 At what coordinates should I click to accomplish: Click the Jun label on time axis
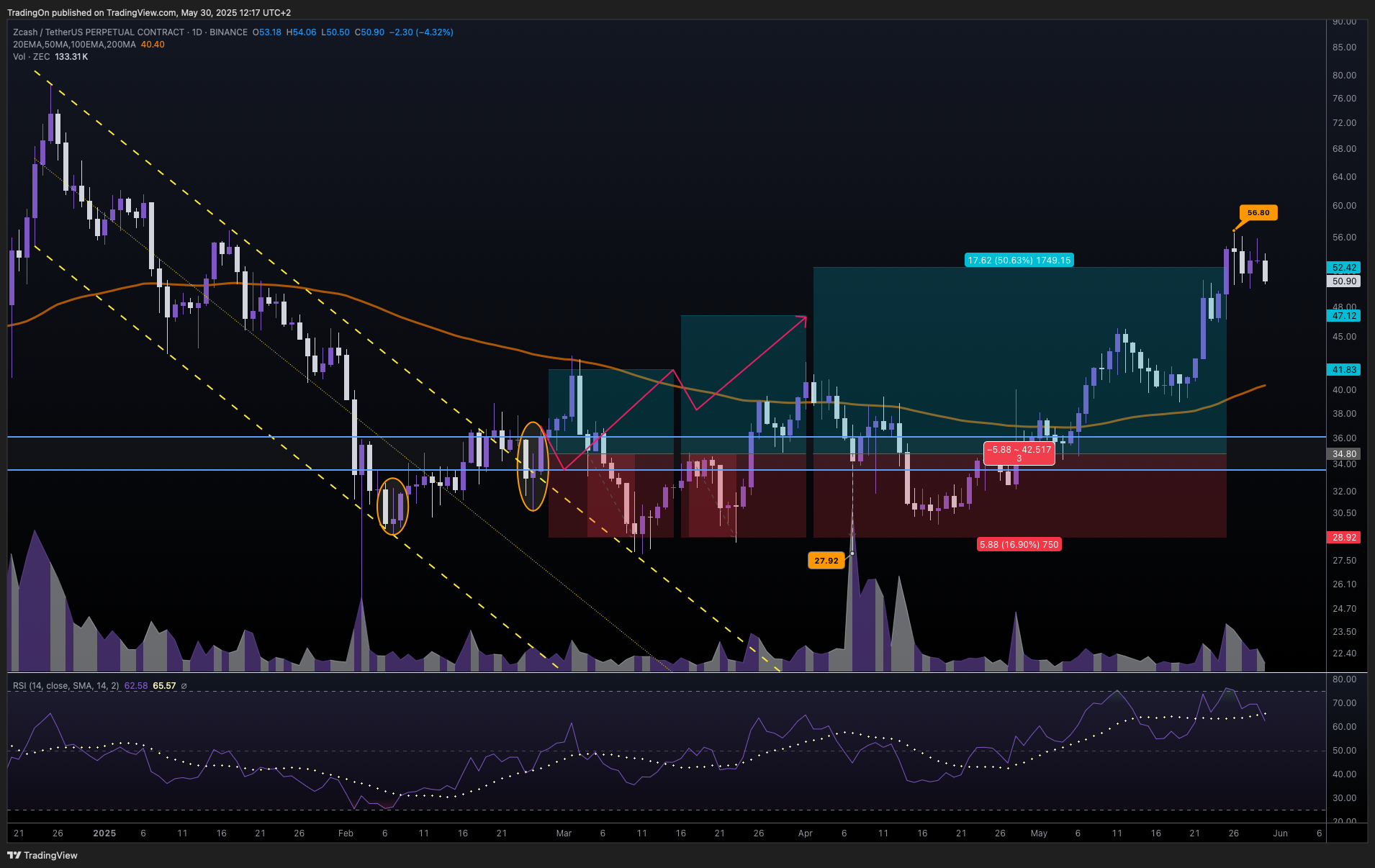(1280, 833)
